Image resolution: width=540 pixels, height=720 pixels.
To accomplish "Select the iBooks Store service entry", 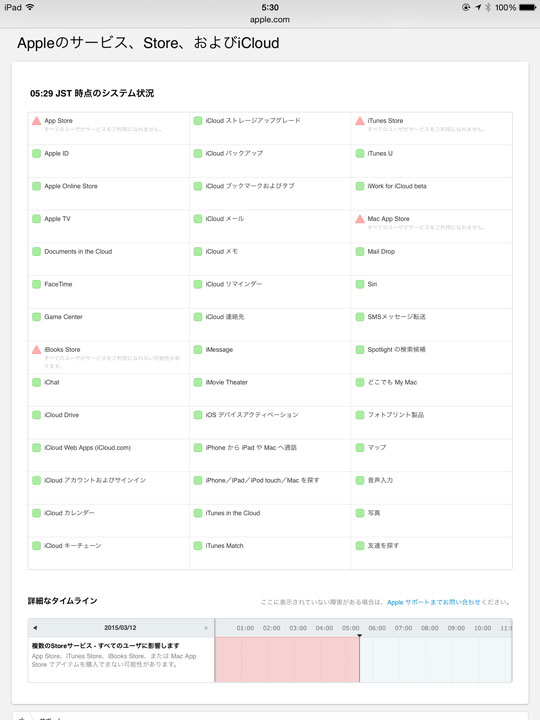I will [x=109, y=357].
